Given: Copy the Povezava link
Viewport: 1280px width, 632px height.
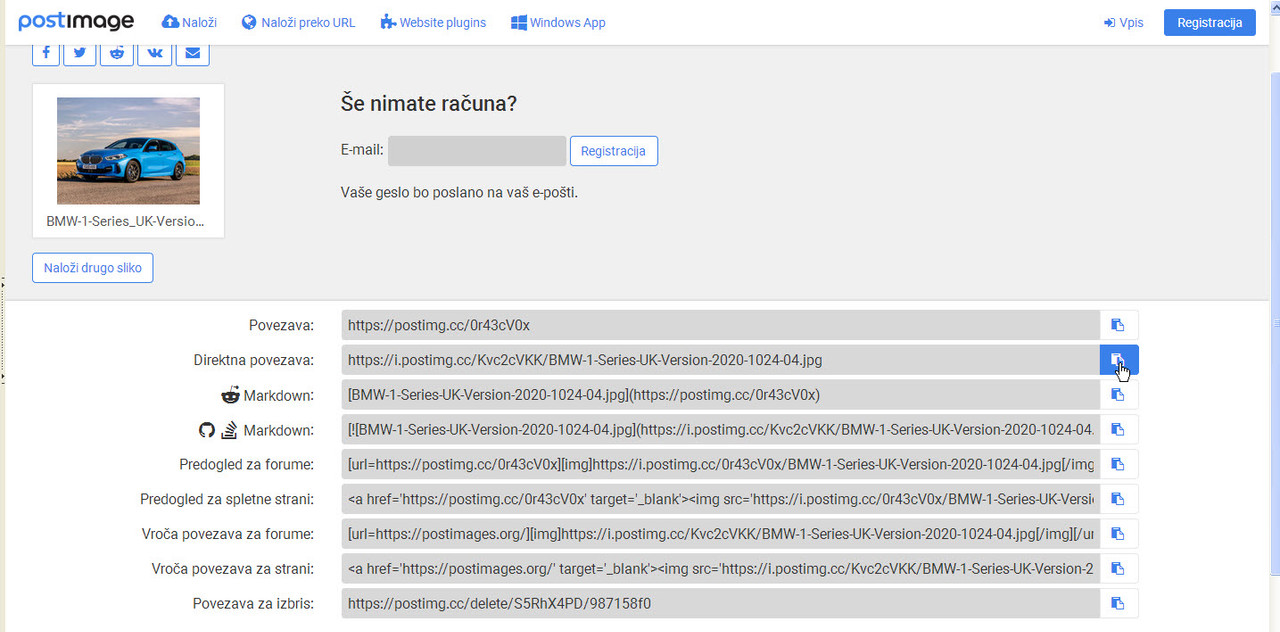Looking at the screenshot, I should tap(1119, 325).
